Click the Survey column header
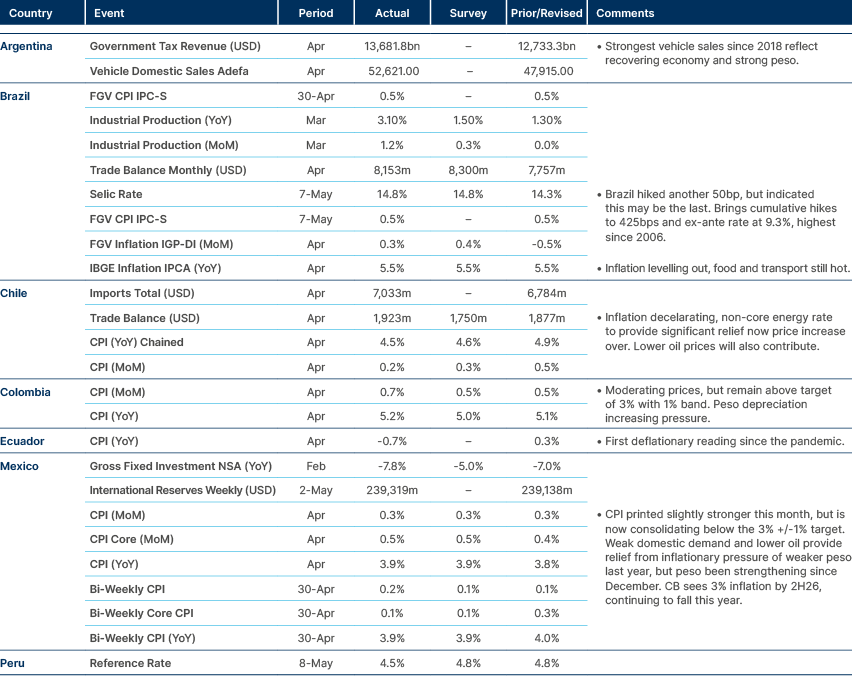Viewport: 855px width, 676px height. click(x=468, y=13)
